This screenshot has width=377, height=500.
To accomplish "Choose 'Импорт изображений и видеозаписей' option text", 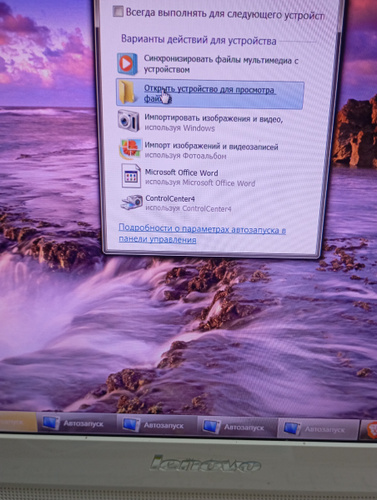I will (211, 146).
